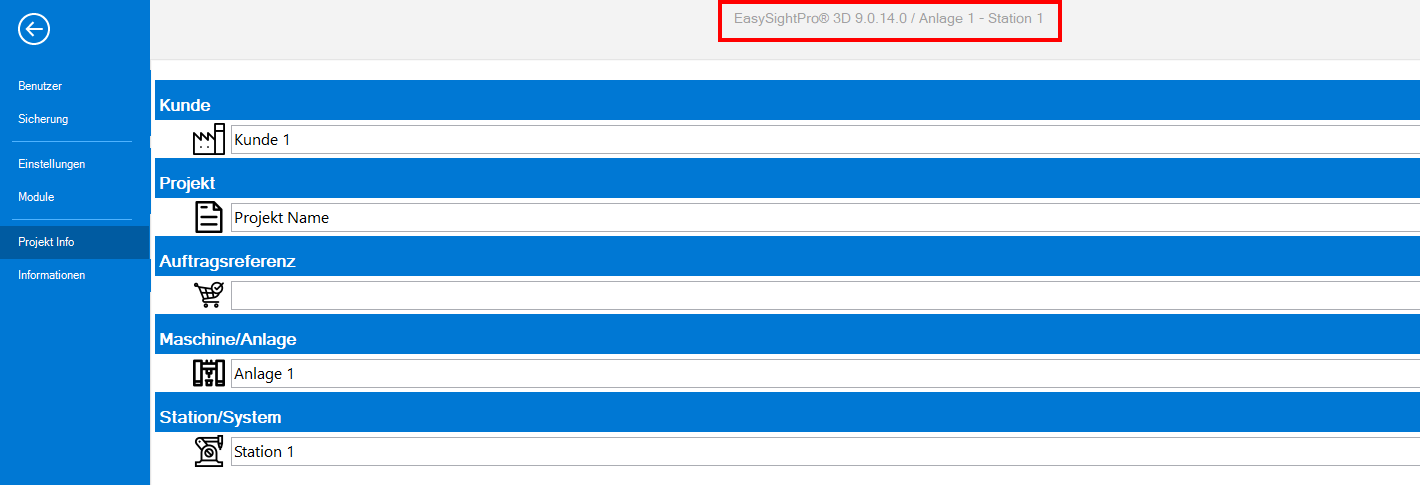Click the document icon beside Projekt Name
Screen dimensions: 1420x485
[208, 217]
